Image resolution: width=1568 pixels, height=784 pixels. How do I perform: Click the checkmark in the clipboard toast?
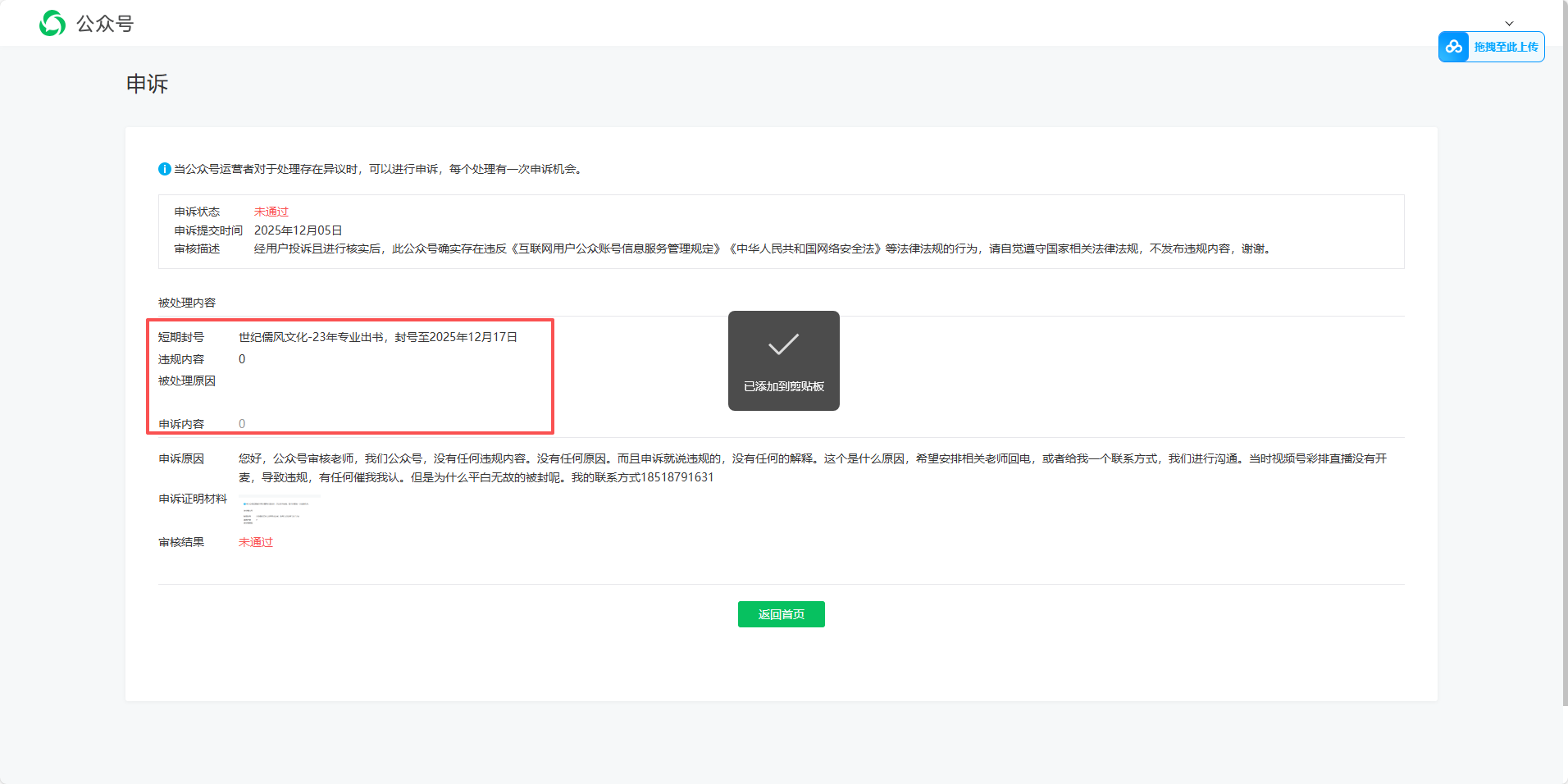pos(783,345)
